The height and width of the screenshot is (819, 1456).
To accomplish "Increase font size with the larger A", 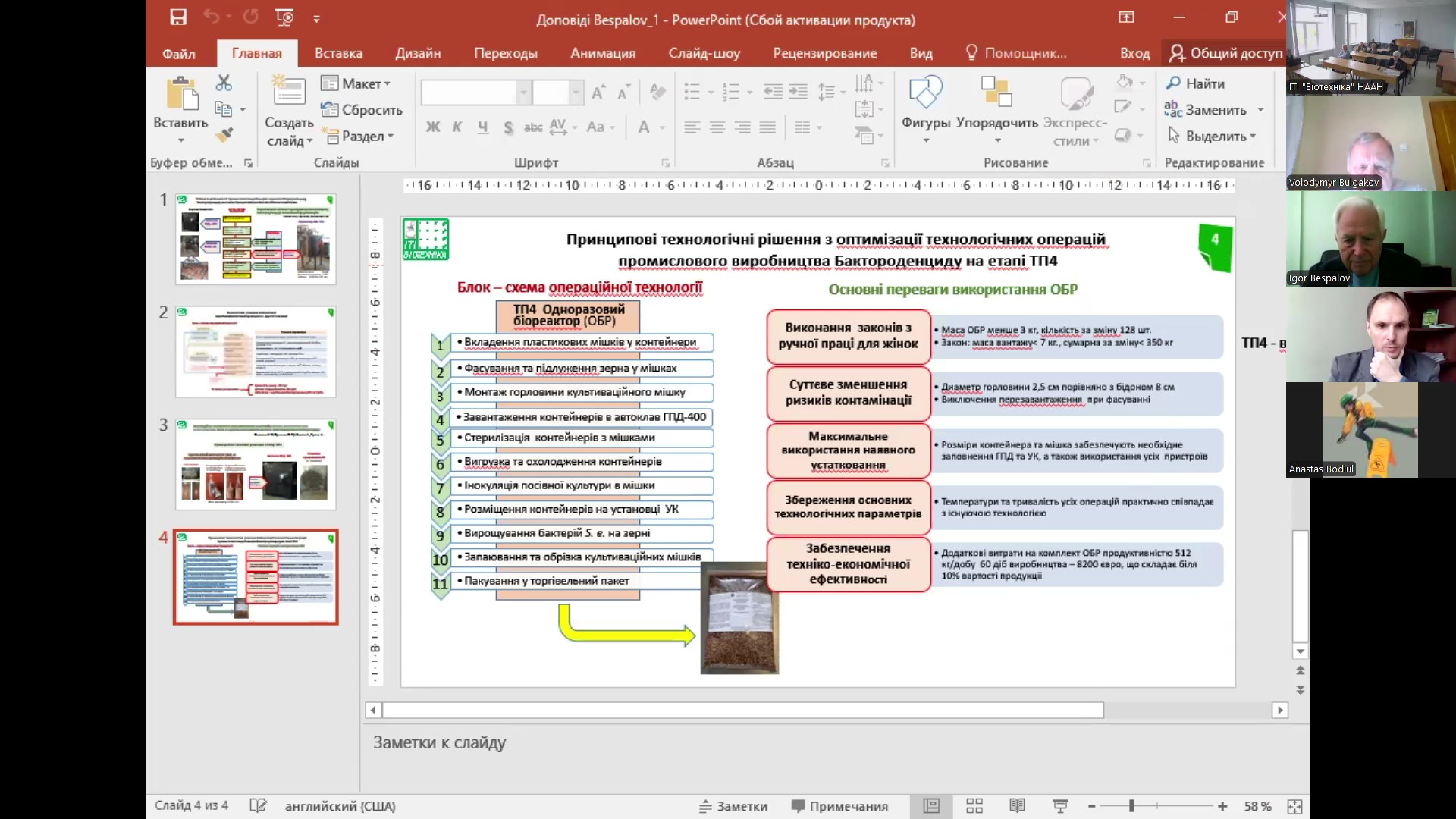I will pyautogui.click(x=598, y=93).
